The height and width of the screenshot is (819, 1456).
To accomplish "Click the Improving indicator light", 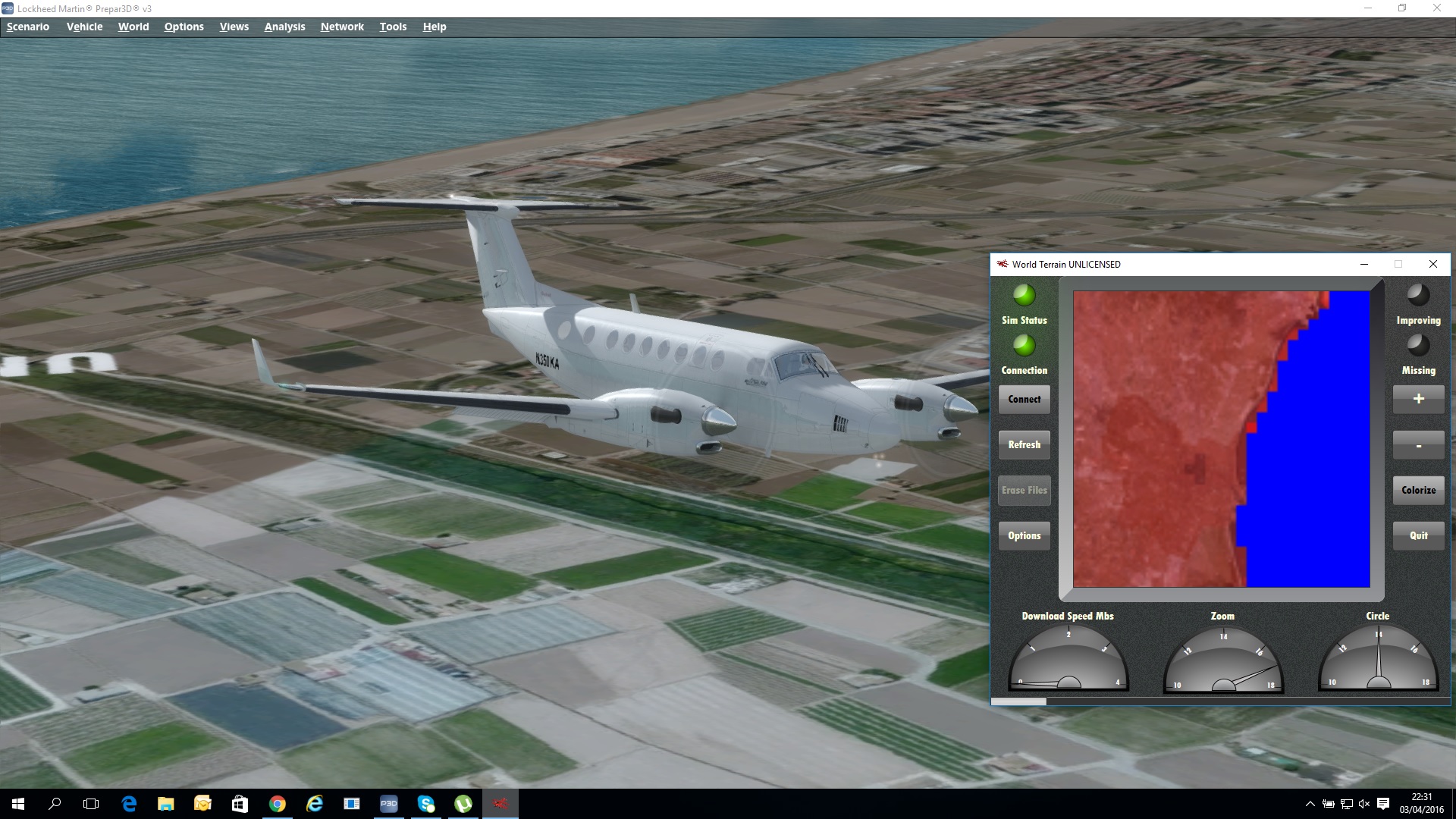I will tap(1419, 295).
